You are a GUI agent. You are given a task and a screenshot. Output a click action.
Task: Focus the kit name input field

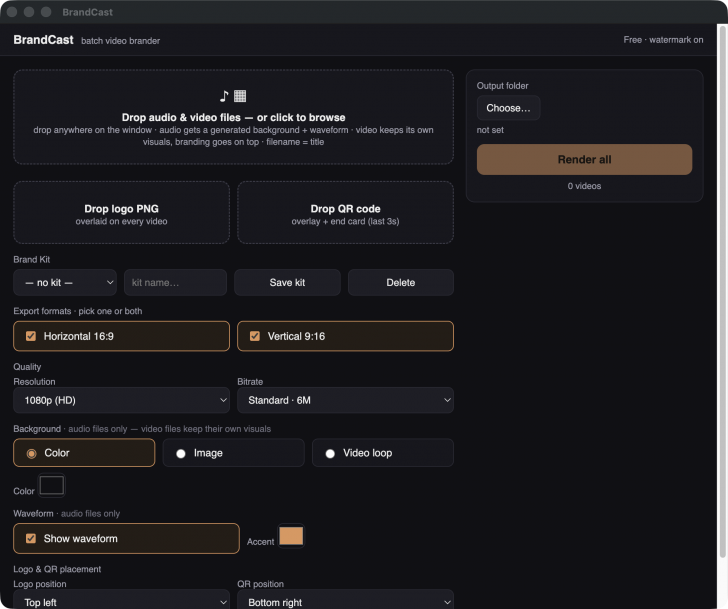(176, 282)
